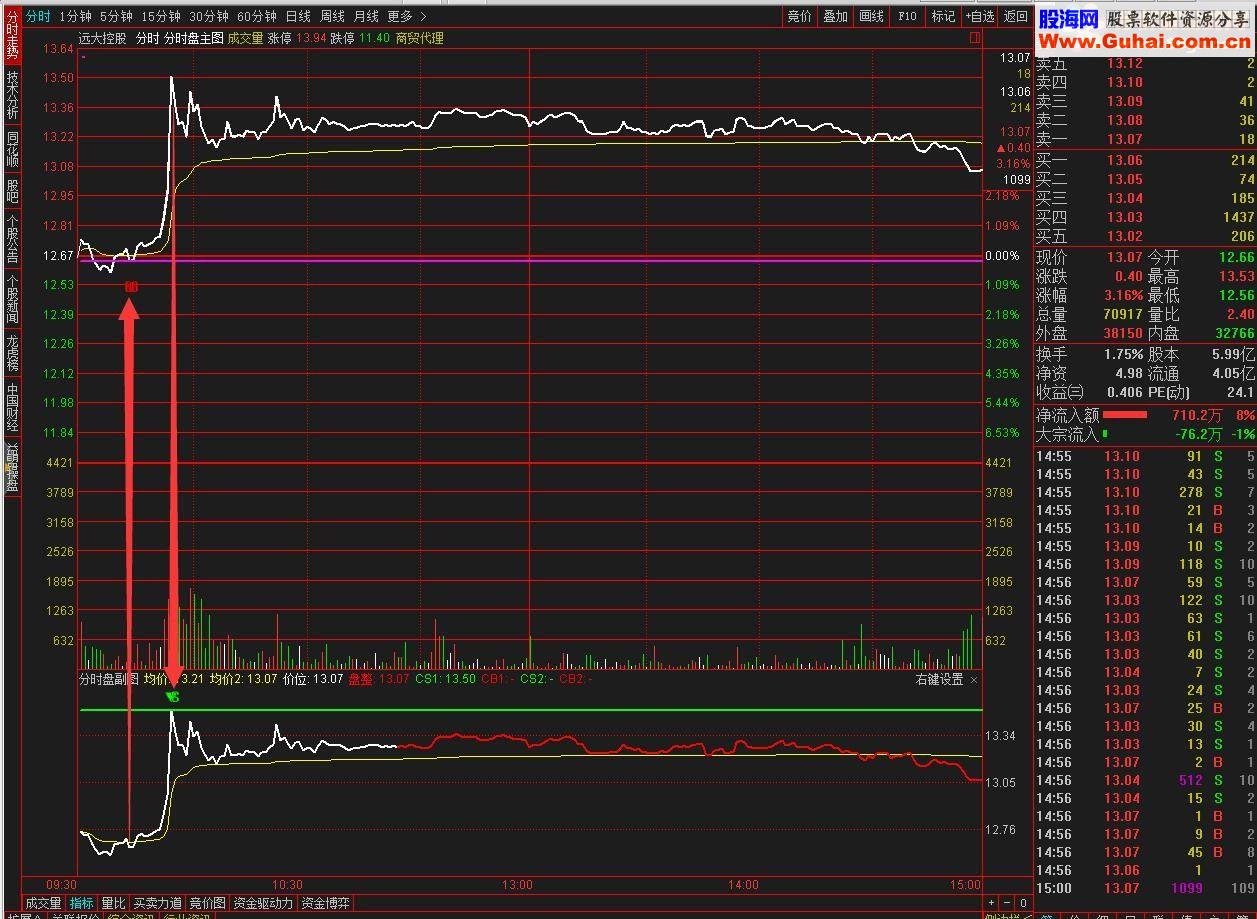
Task: Select 资金博弈 bottom tab
Action: point(326,903)
